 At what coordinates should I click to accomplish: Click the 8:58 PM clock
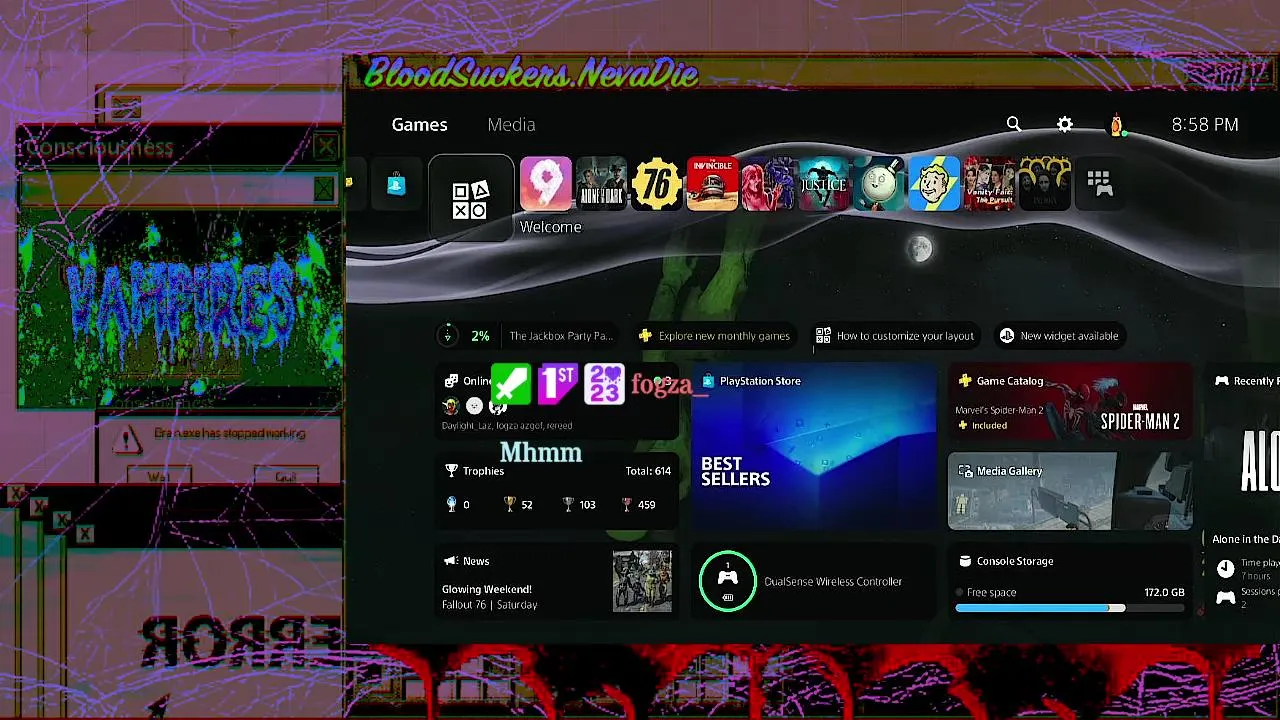coord(1205,124)
